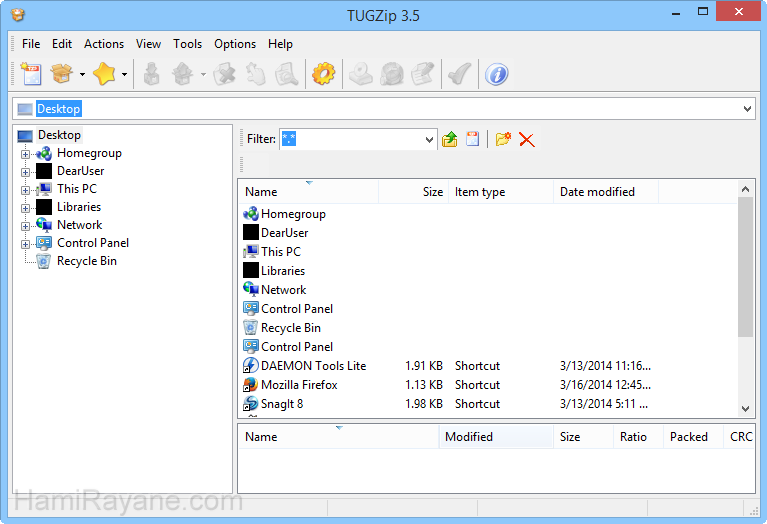Click the archive pane Name column header
Screen dimensions: 767x524
tap(338, 436)
